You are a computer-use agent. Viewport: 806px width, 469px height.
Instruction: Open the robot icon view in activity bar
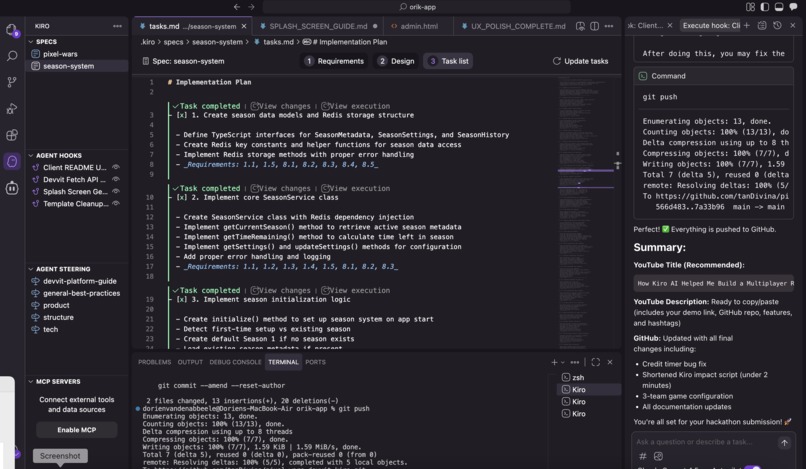tap(11, 188)
